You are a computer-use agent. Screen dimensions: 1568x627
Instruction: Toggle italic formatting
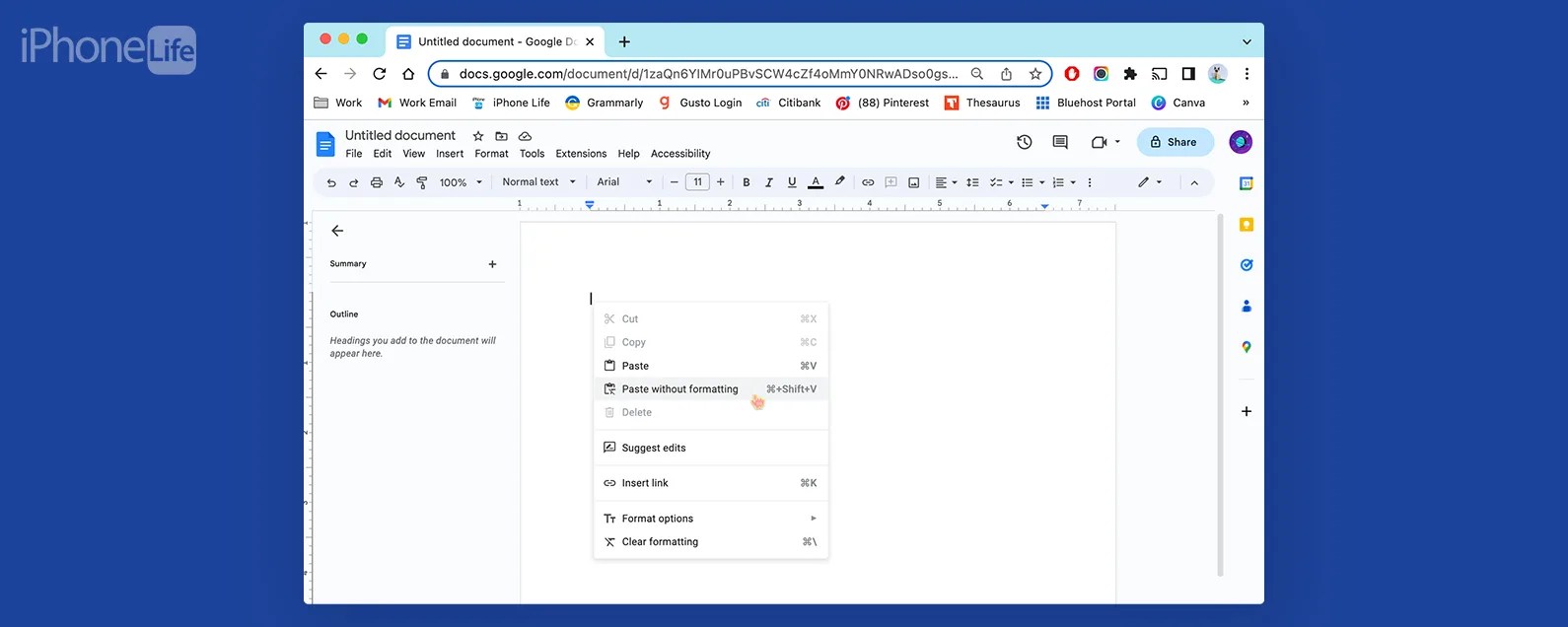769,182
